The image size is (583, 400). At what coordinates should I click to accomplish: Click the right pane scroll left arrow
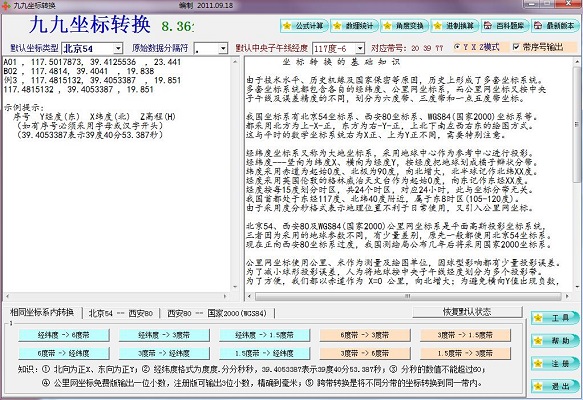(x=249, y=296)
